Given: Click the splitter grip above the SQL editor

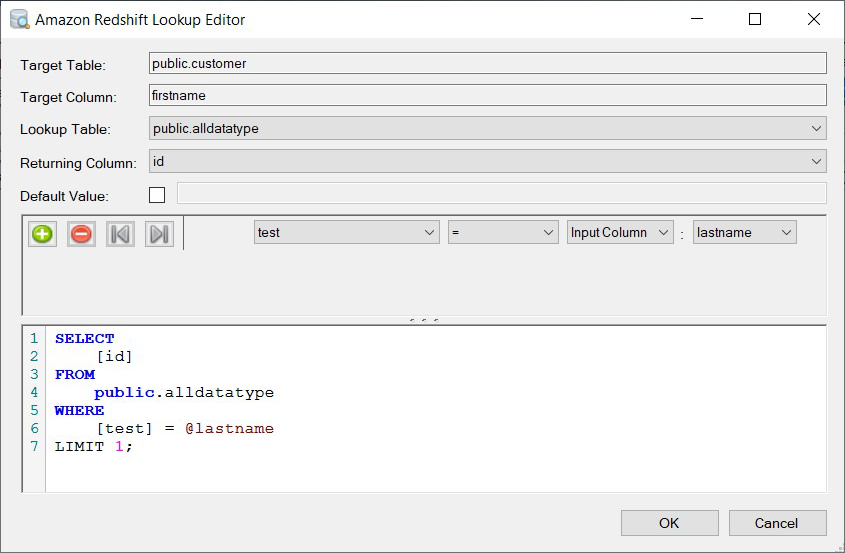Looking at the screenshot, I should (424, 320).
